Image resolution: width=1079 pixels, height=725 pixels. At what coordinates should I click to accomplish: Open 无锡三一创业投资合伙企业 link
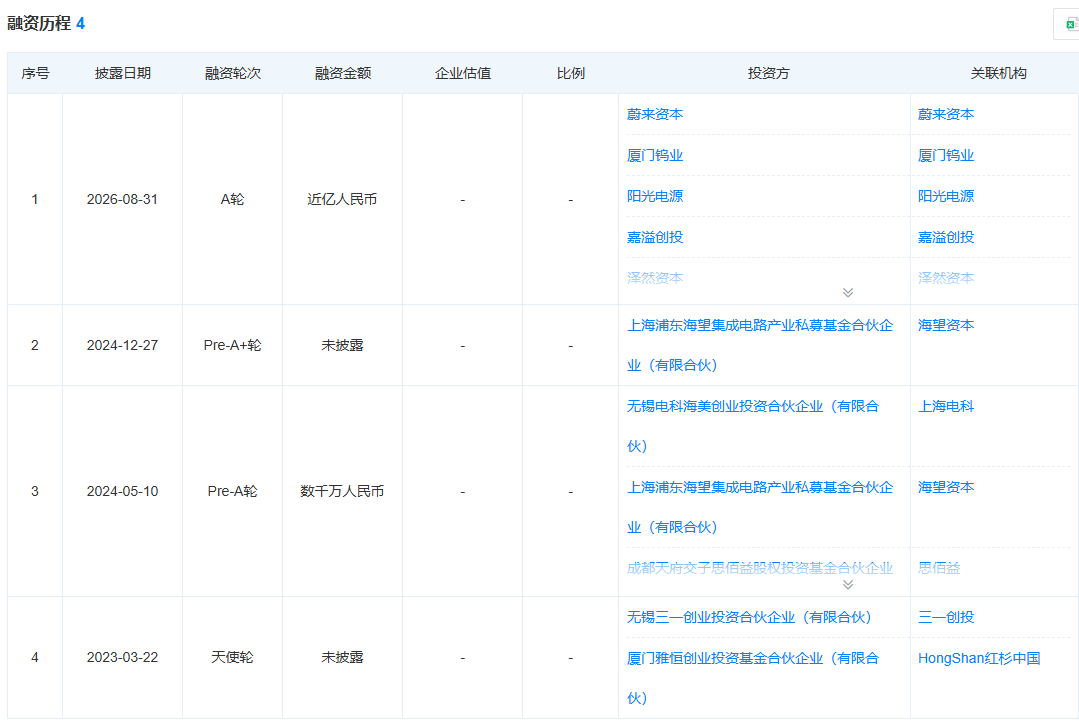click(x=749, y=618)
